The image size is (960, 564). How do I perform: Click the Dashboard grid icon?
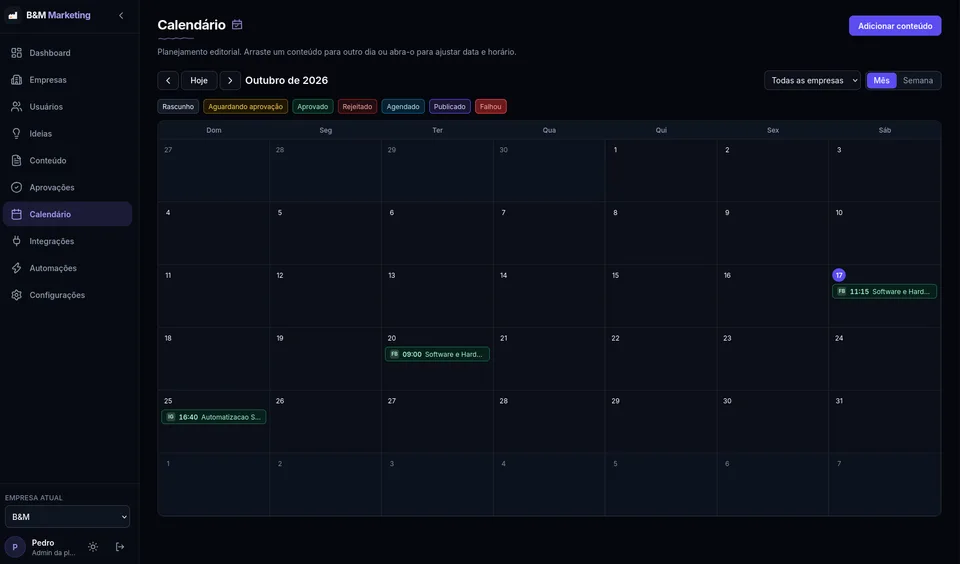tap(17, 53)
